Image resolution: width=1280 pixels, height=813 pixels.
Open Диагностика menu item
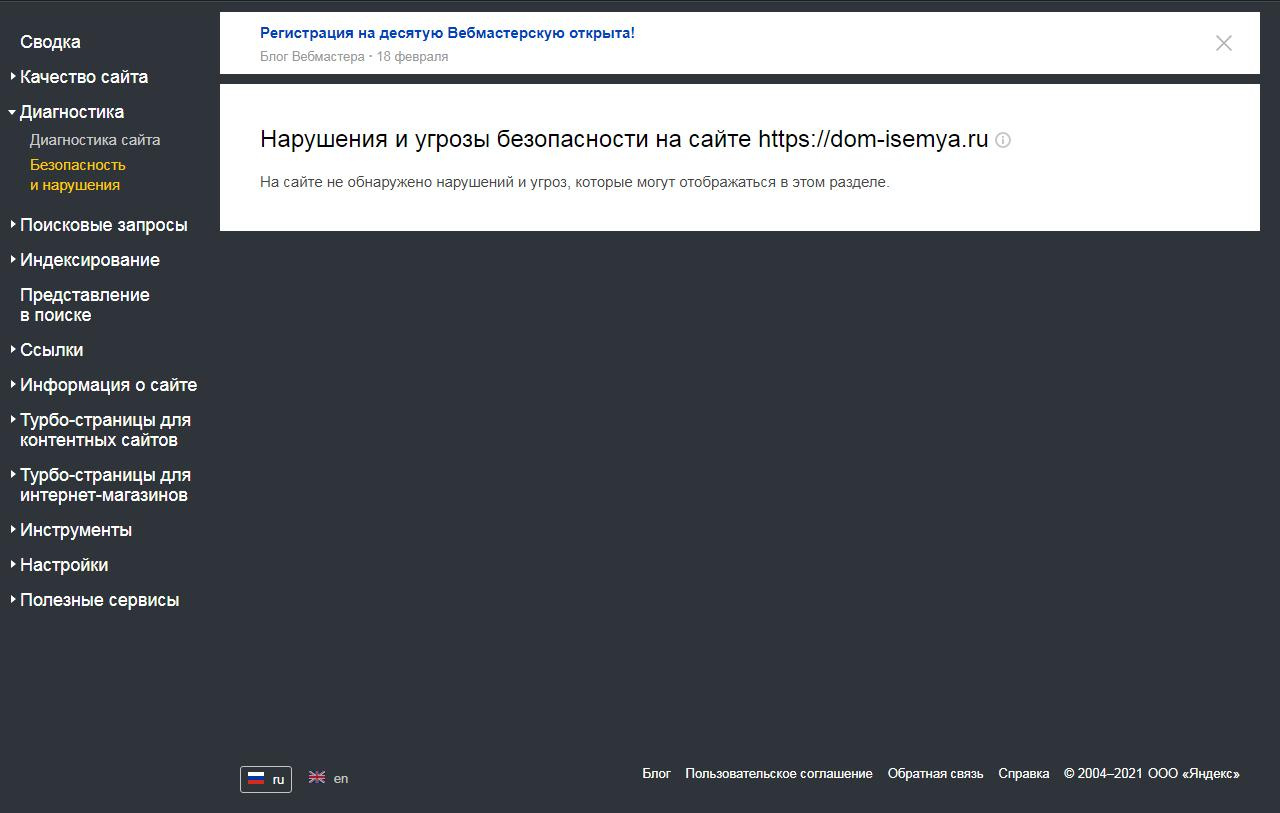point(72,112)
